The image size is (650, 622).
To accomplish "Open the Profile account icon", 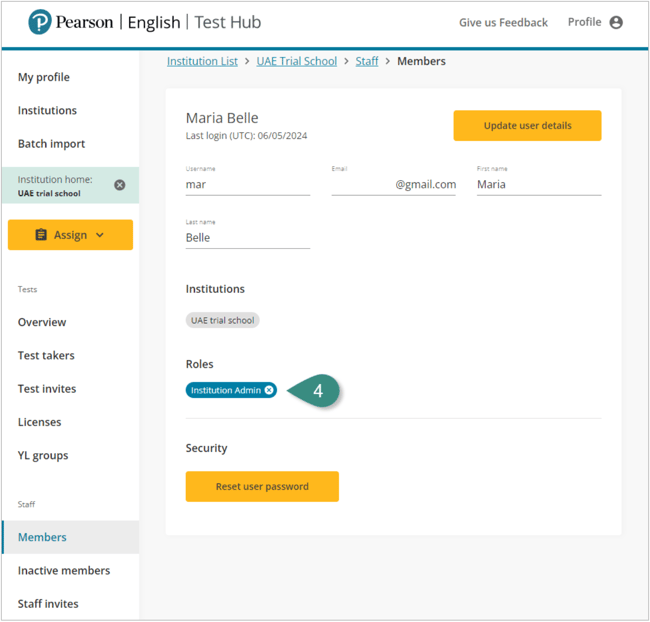I will point(616,22).
